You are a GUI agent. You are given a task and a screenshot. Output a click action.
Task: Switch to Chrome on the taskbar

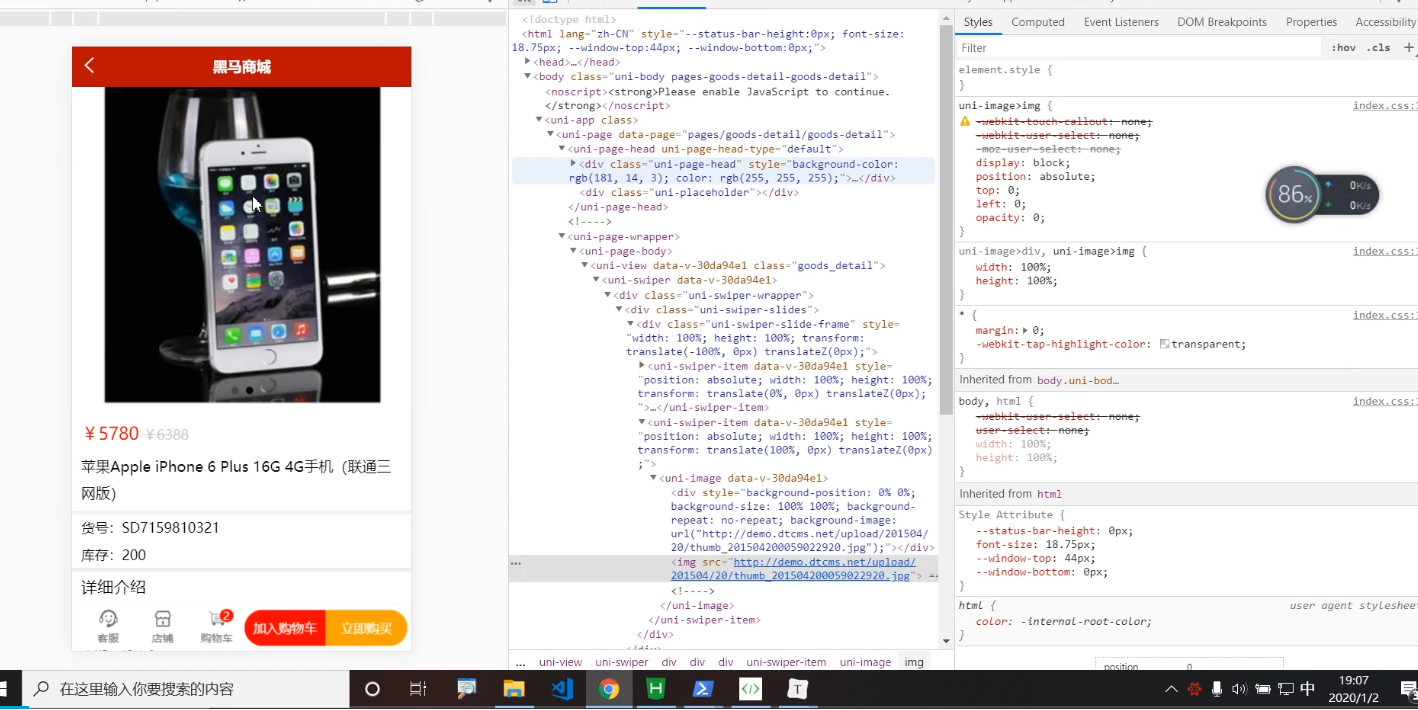tap(609, 689)
